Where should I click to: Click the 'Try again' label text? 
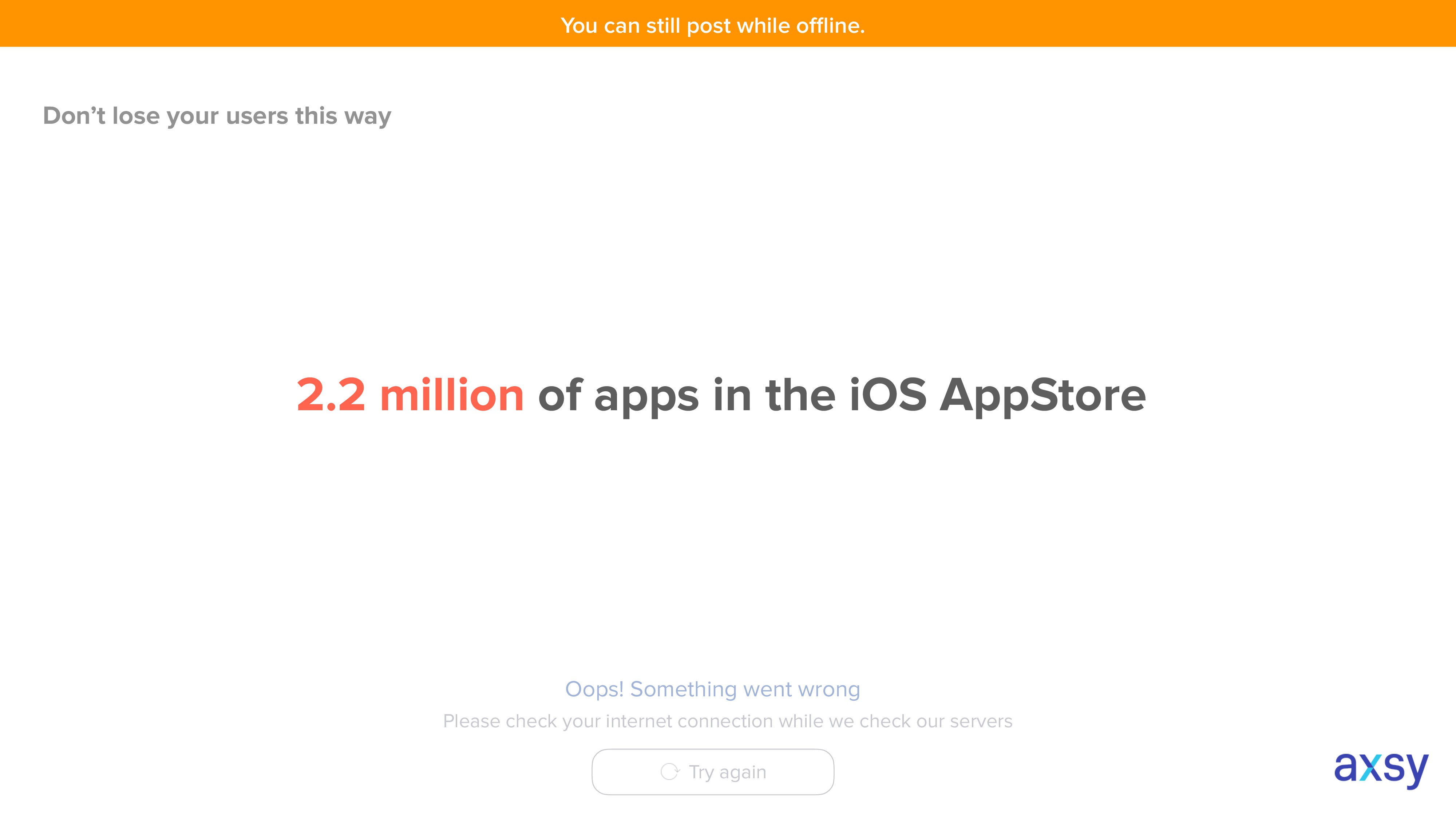point(727,772)
